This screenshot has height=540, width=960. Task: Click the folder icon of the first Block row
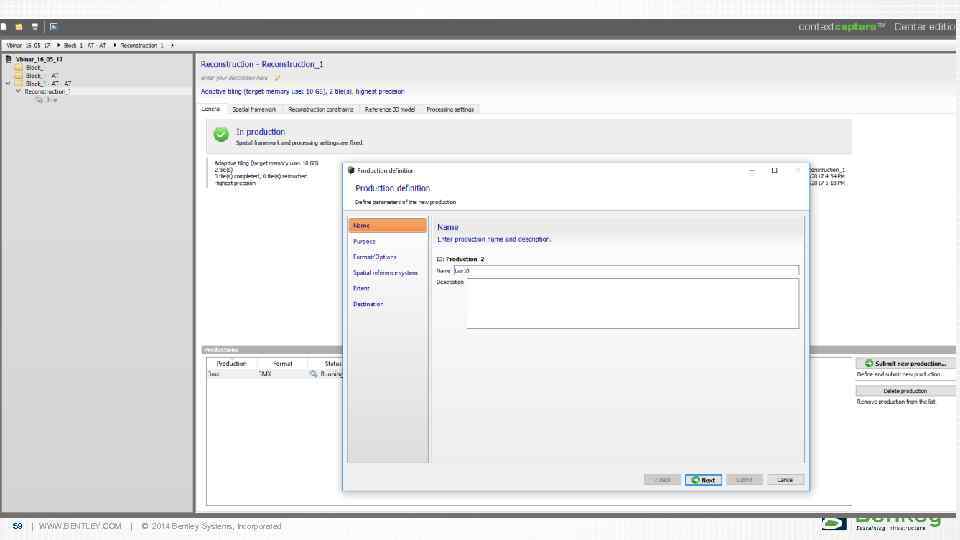(x=18, y=68)
